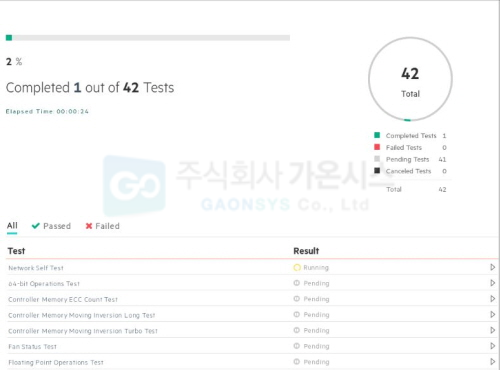The image size is (500, 370).
Task: Expand the 64-bit Operations Test row arrow
Action: [492, 283]
